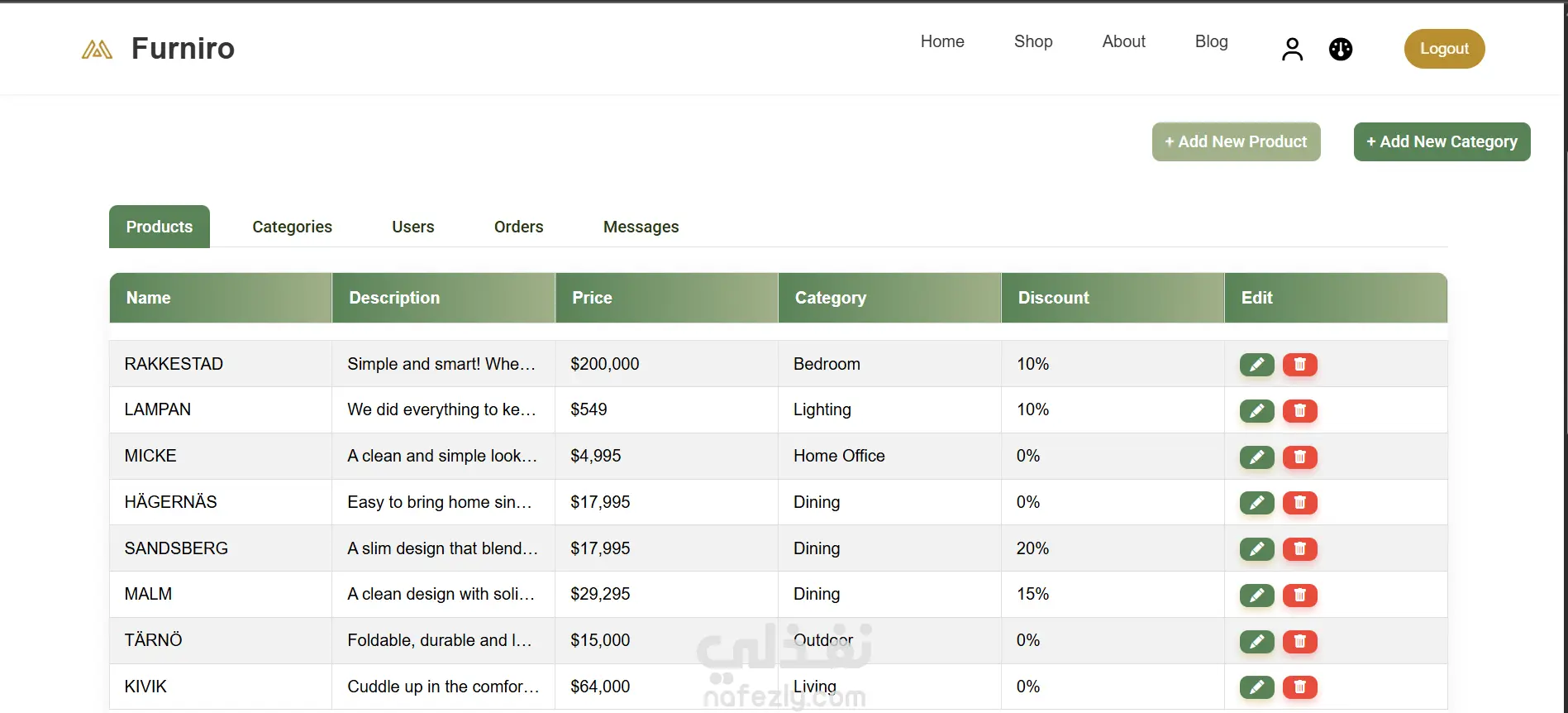This screenshot has width=1568, height=713.
Task: Select the Users tab
Action: click(412, 227)
